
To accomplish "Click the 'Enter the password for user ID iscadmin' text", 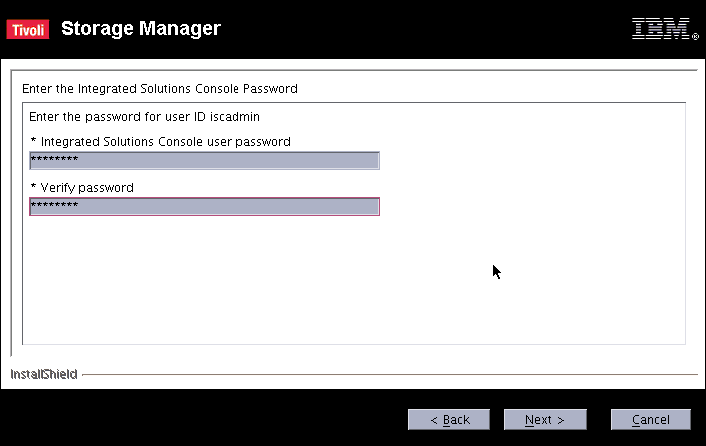I will point(144,117).
